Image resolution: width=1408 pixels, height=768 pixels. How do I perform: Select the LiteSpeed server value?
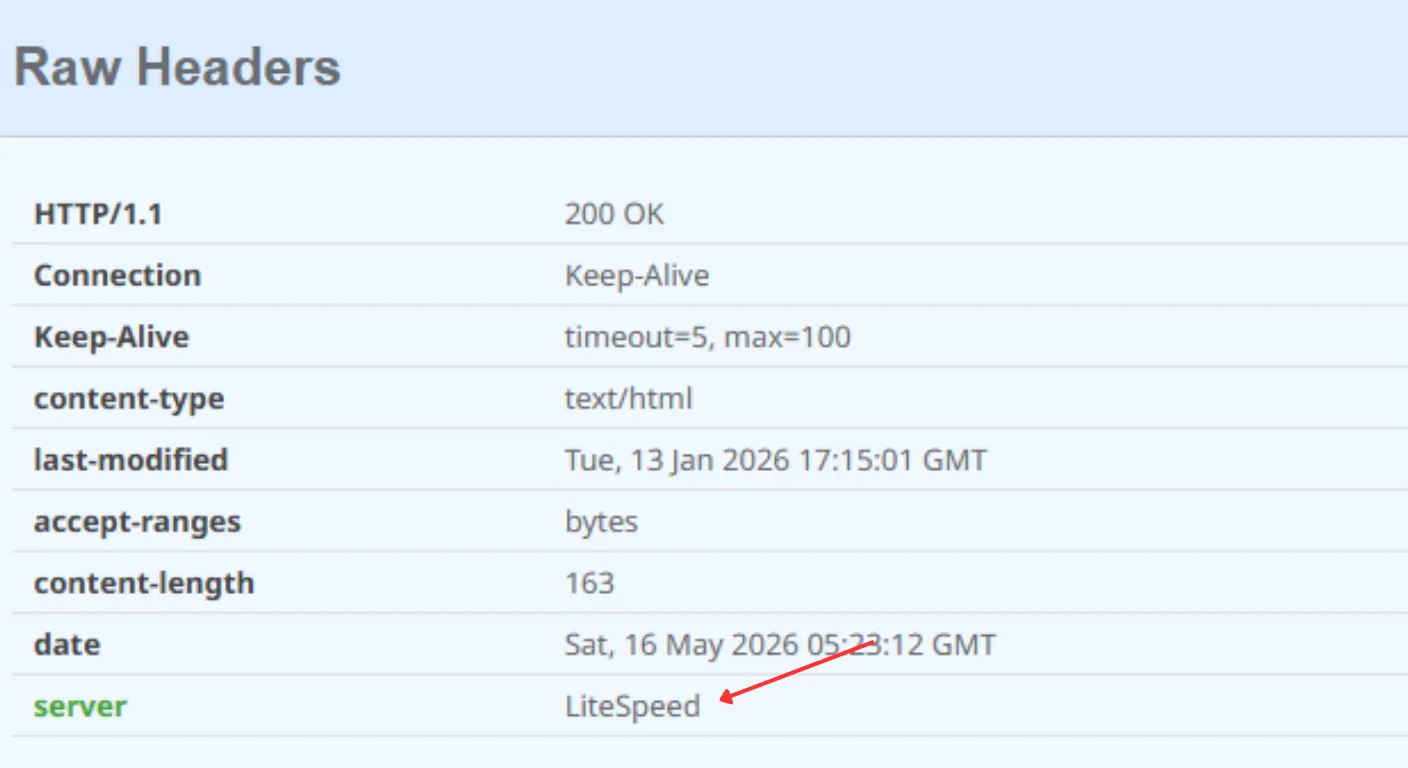(633, 706)
